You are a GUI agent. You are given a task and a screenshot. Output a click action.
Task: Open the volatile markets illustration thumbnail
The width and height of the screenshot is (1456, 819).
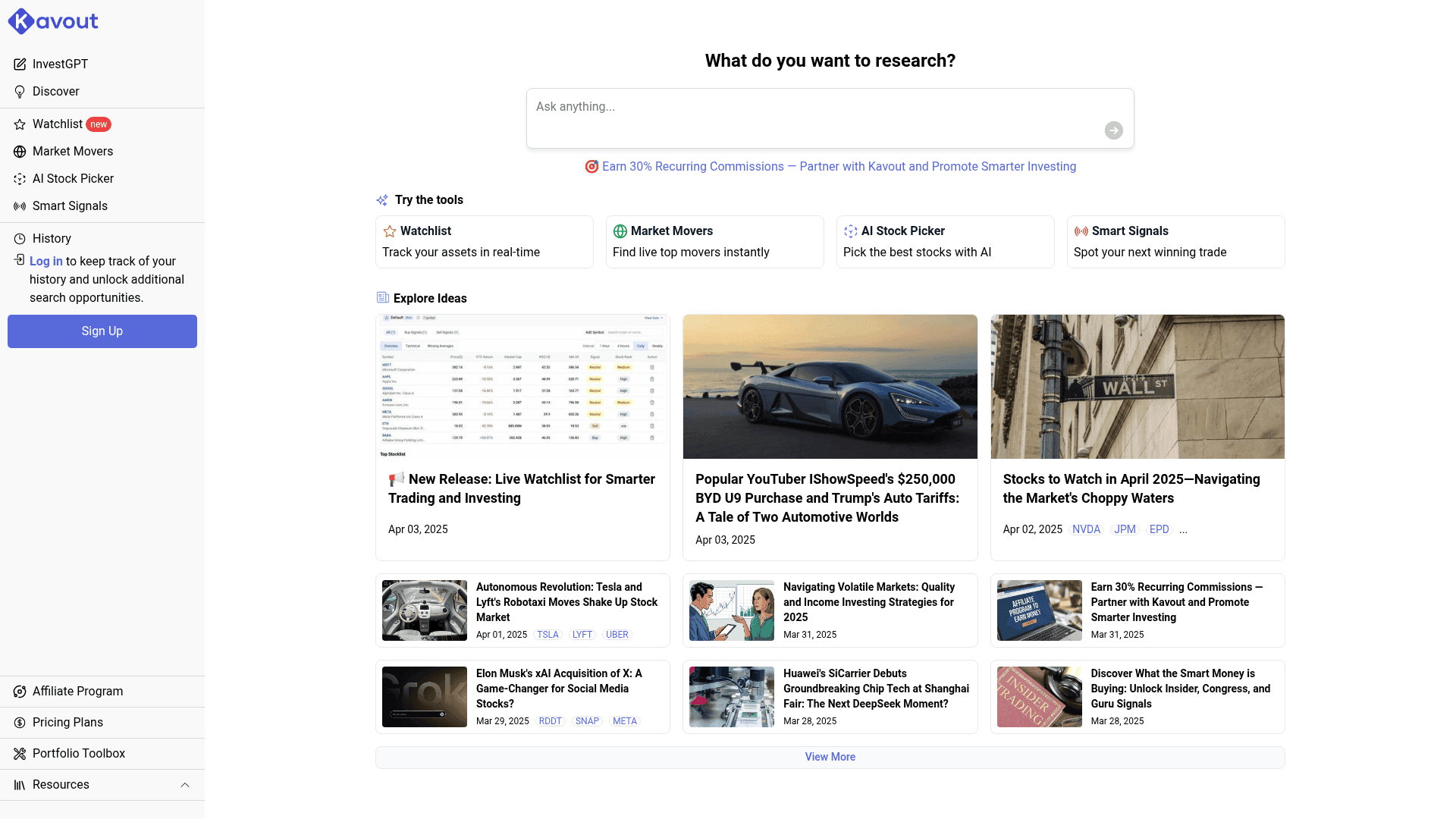pos(732,610)
